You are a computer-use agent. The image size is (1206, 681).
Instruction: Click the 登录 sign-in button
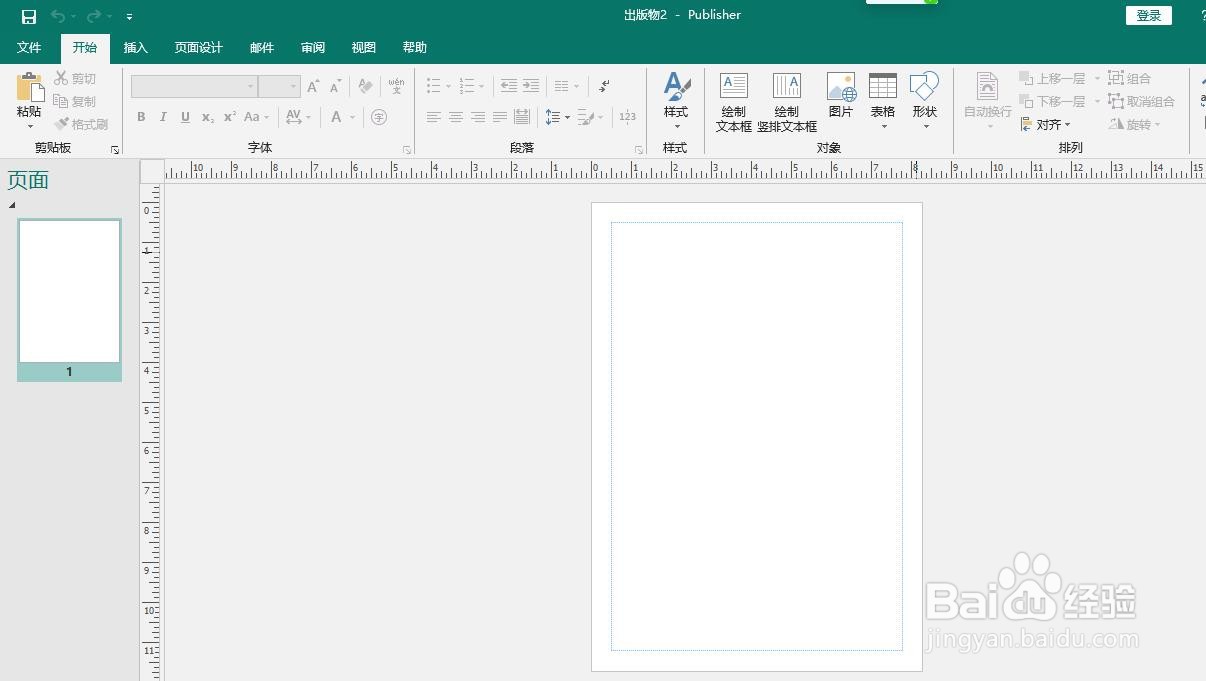pyautogui.click(x=1148, y=15)
